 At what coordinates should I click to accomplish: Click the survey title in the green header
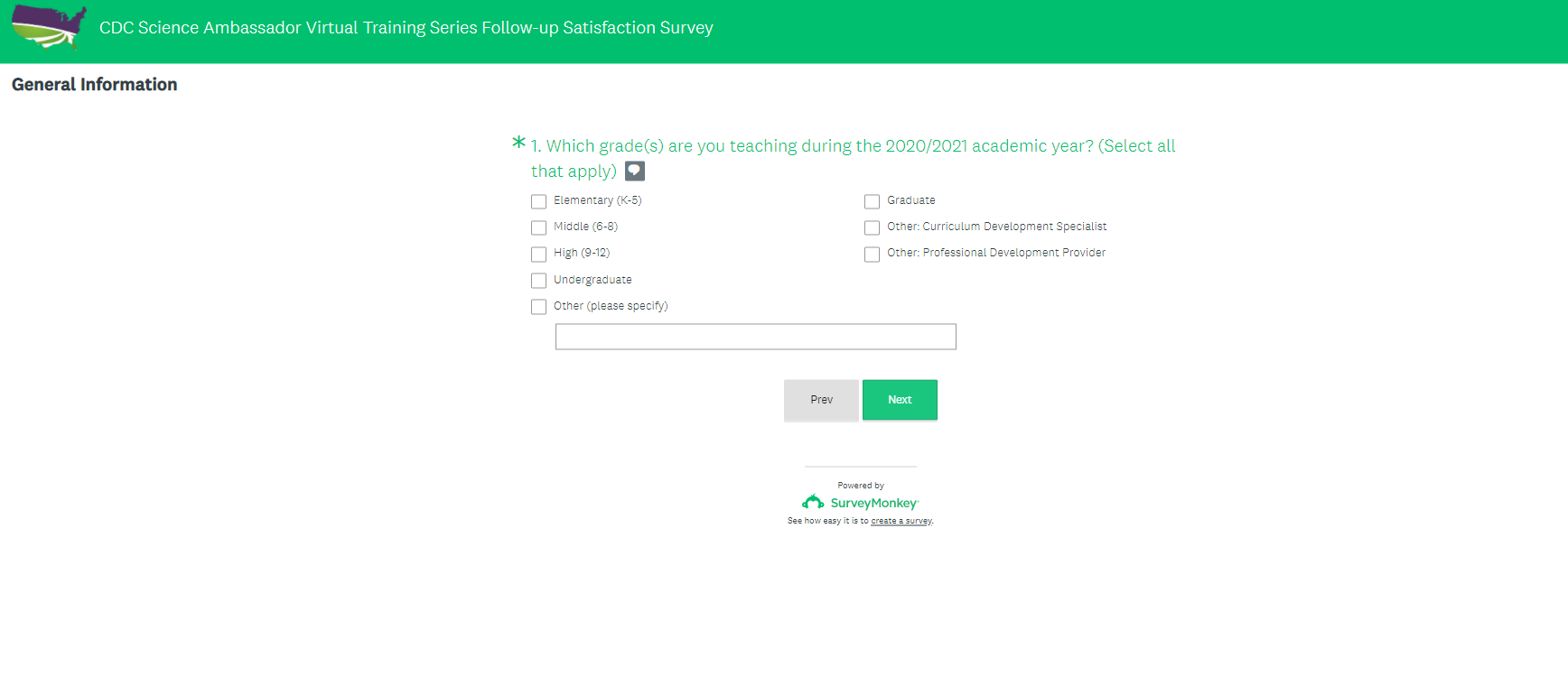pos(406,28)
